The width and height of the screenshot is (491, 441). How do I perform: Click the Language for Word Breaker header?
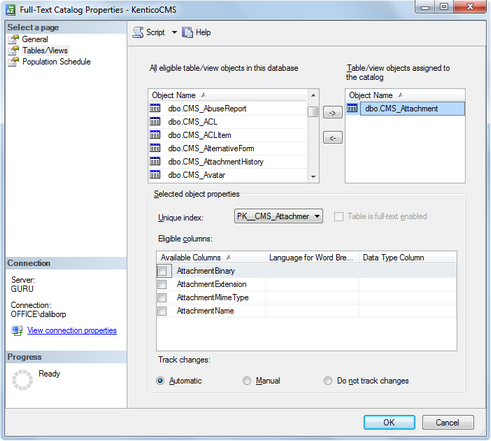point(312,258)
